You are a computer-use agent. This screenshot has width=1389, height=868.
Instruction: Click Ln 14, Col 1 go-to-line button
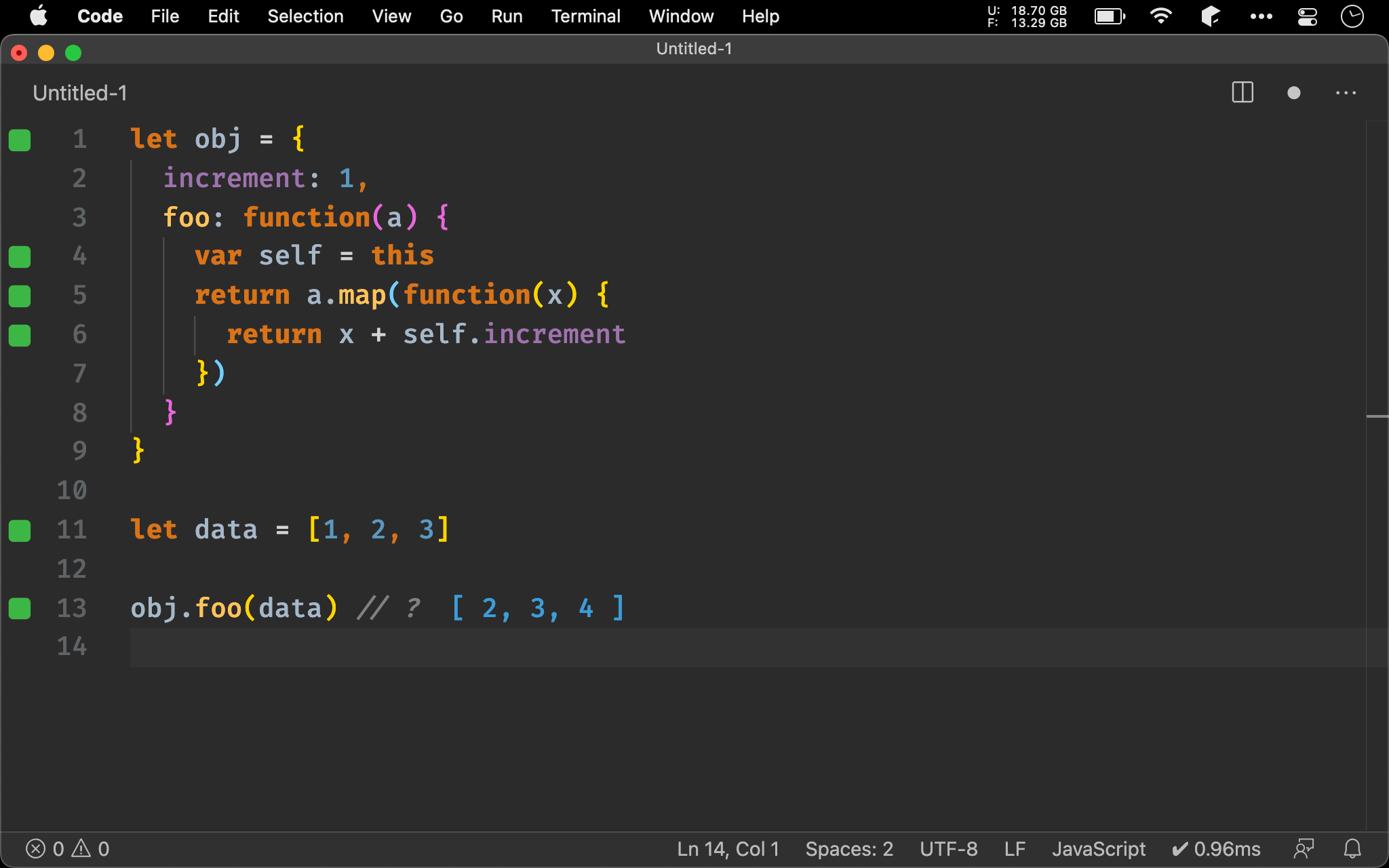(728, 848)
